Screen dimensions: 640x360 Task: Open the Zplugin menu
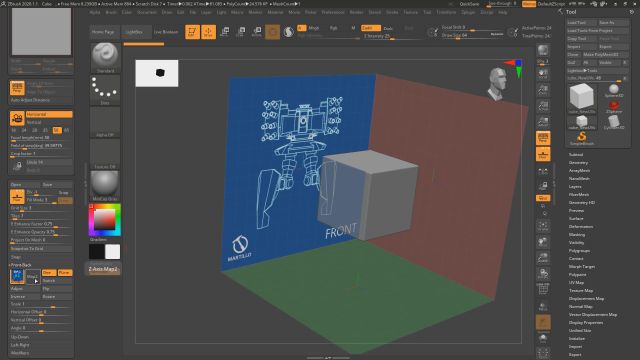click(468, 12)
